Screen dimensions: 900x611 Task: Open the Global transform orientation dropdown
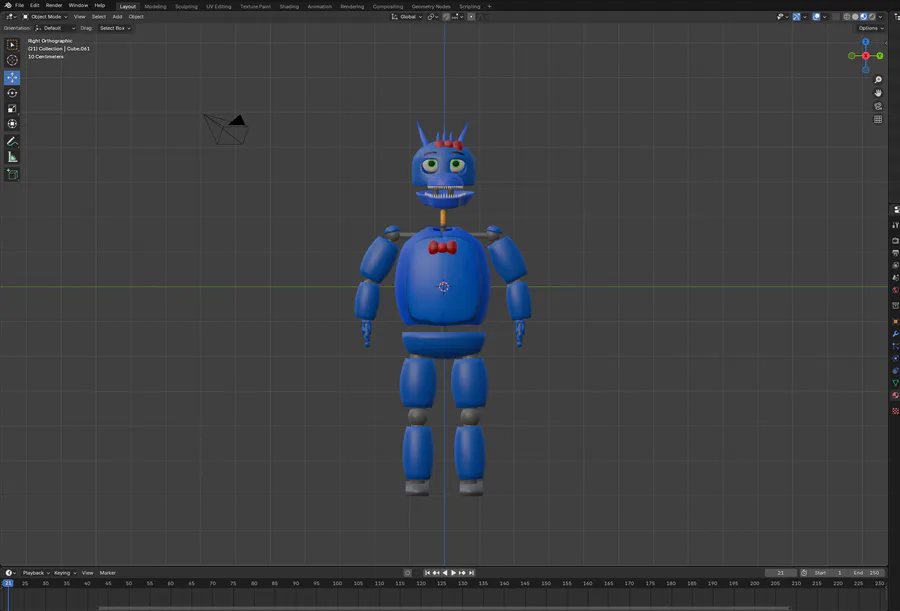point(406,17)
